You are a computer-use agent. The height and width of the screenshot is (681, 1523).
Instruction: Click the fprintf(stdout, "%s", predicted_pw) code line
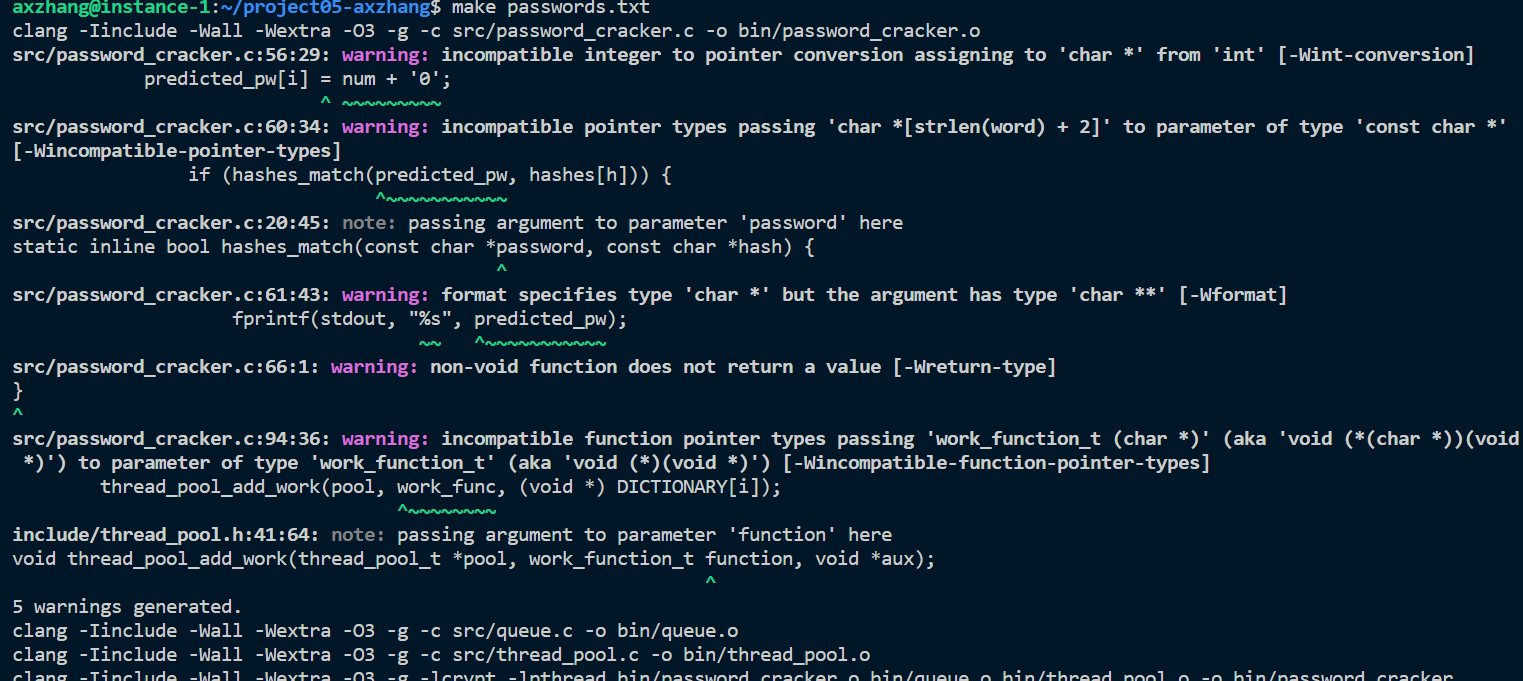[x=429, y=319]
